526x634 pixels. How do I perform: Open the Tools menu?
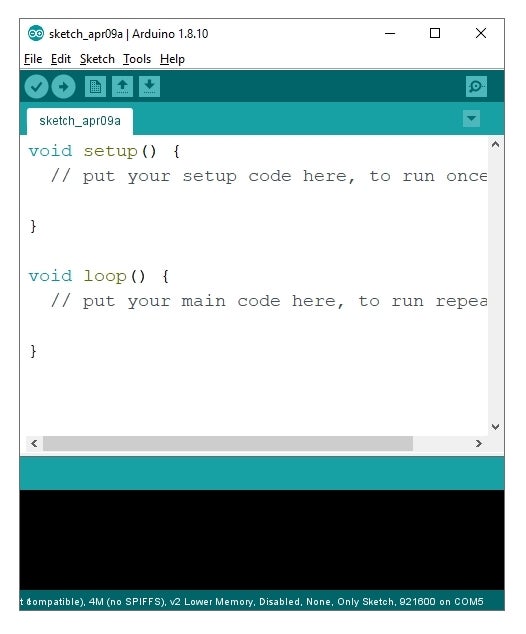tap(137, 59)
